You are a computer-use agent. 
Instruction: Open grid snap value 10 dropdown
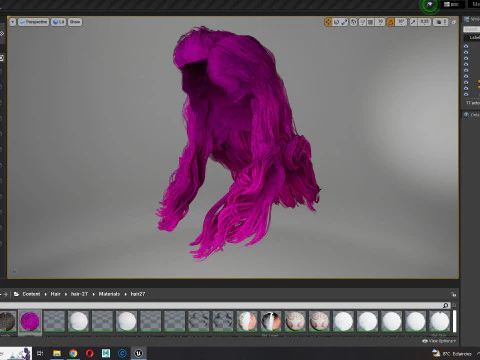[x=380, y=22]
